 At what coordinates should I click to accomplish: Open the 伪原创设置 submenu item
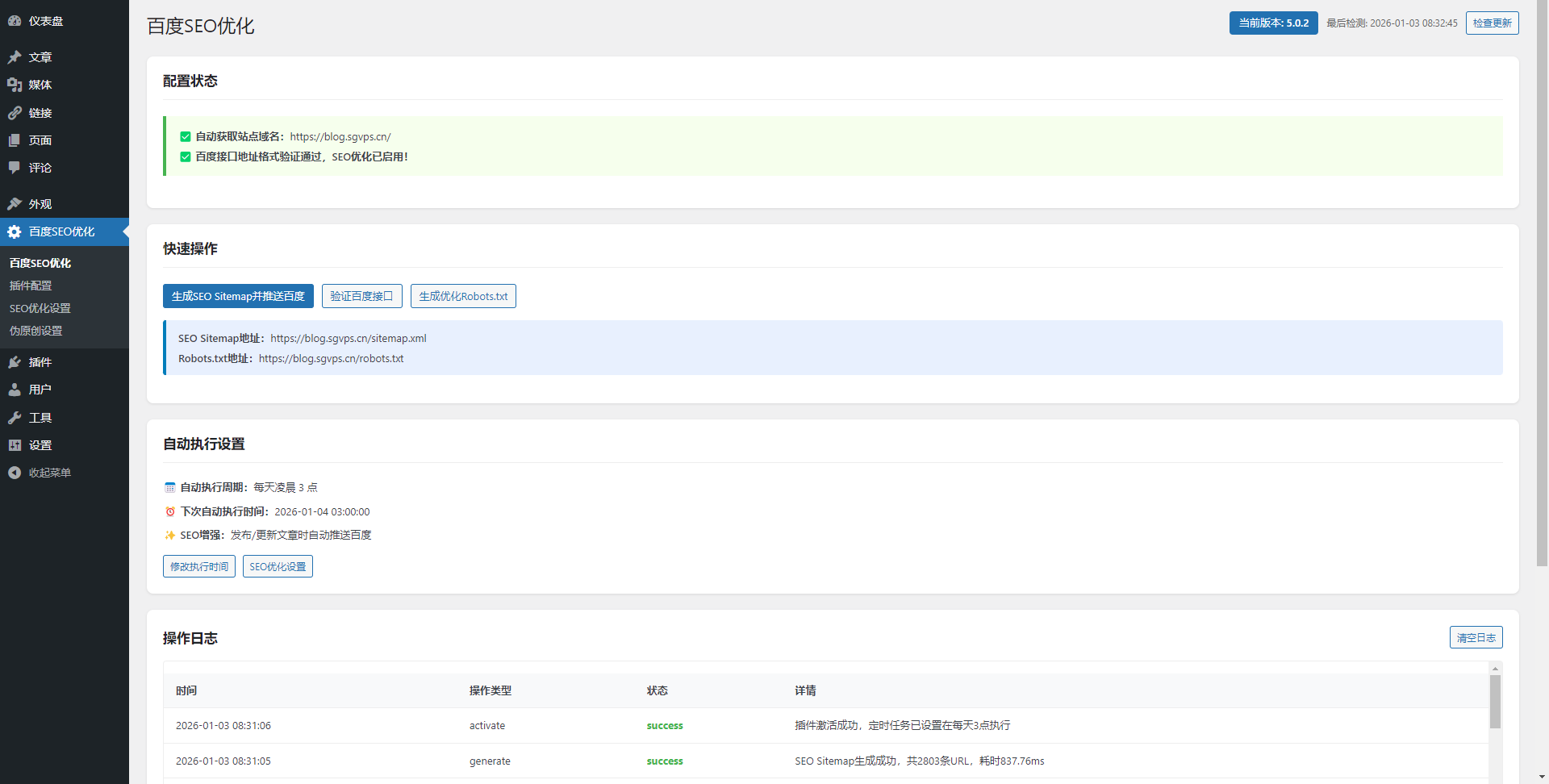pos(35,331)
